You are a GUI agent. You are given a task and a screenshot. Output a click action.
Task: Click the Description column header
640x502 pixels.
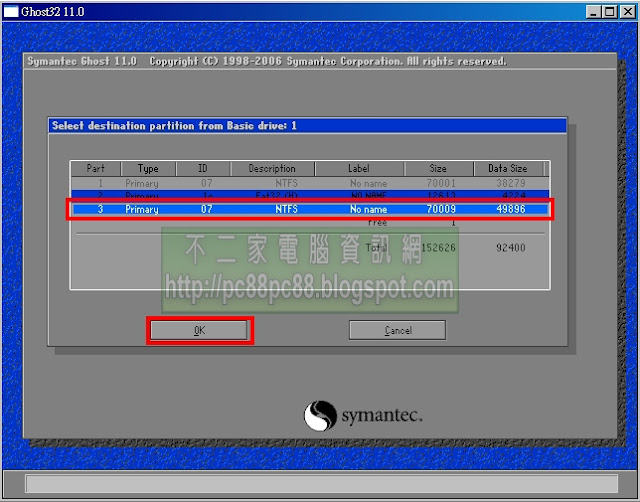click(x=272, y=169)
